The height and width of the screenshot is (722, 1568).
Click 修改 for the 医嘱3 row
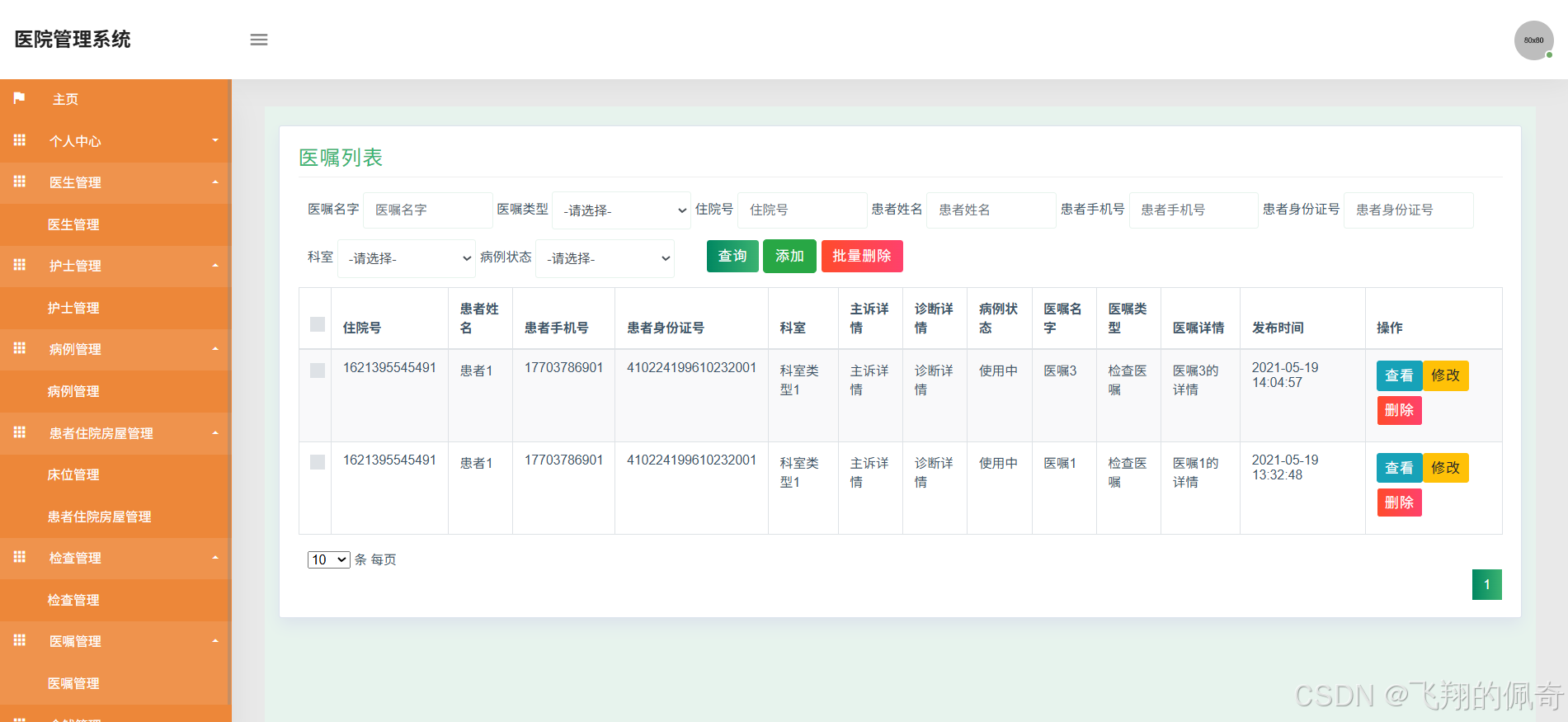click(x=1446, y=375)
